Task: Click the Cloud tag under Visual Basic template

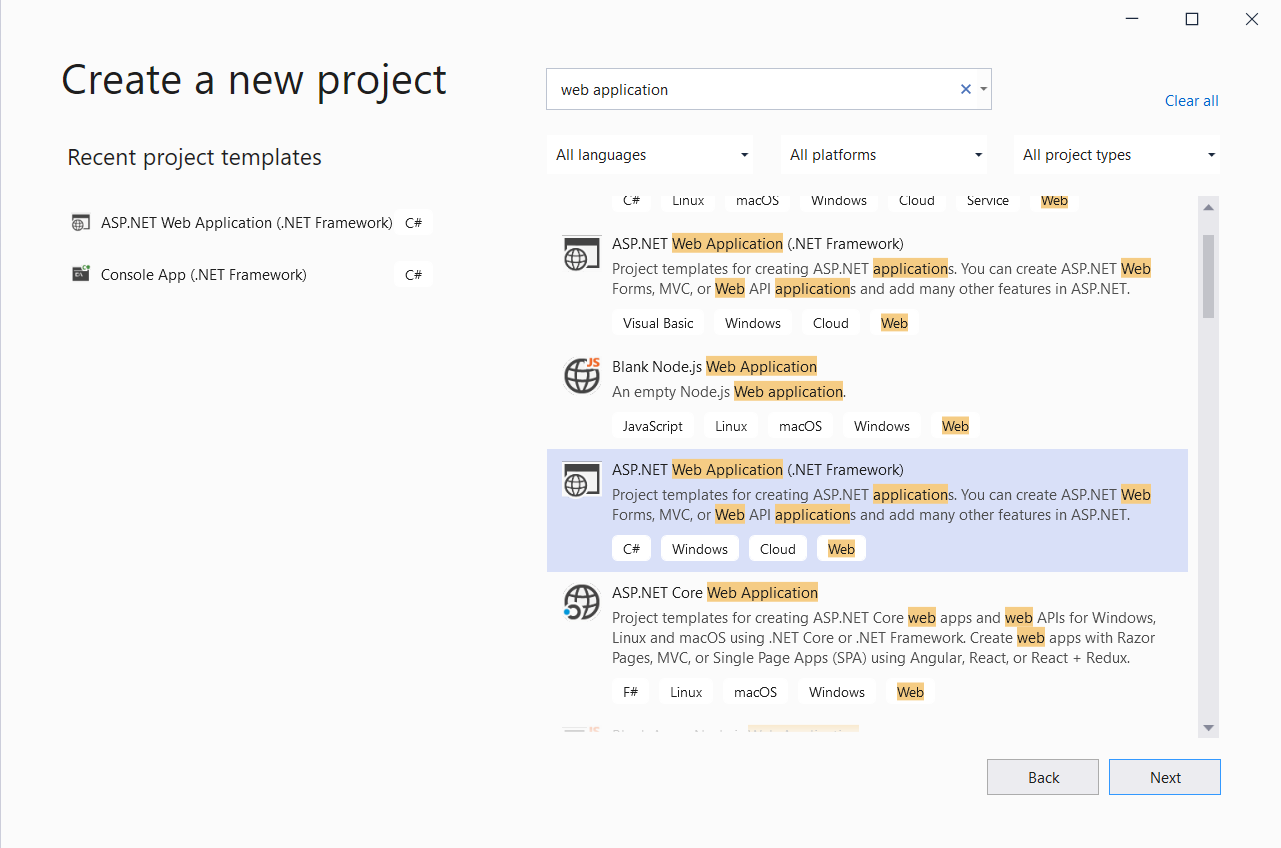Action: [830, 323]
